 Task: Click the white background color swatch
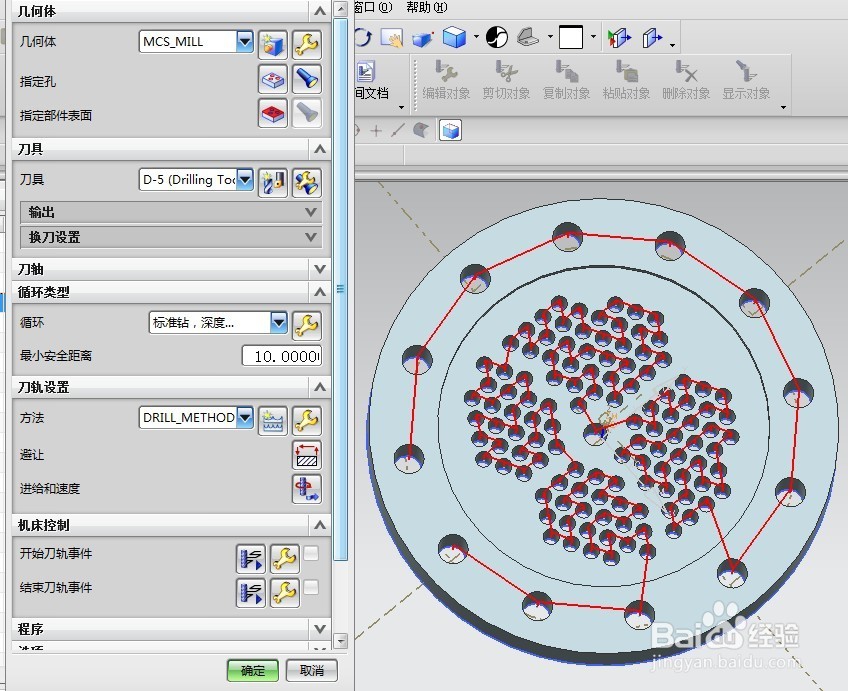[571, 37]
